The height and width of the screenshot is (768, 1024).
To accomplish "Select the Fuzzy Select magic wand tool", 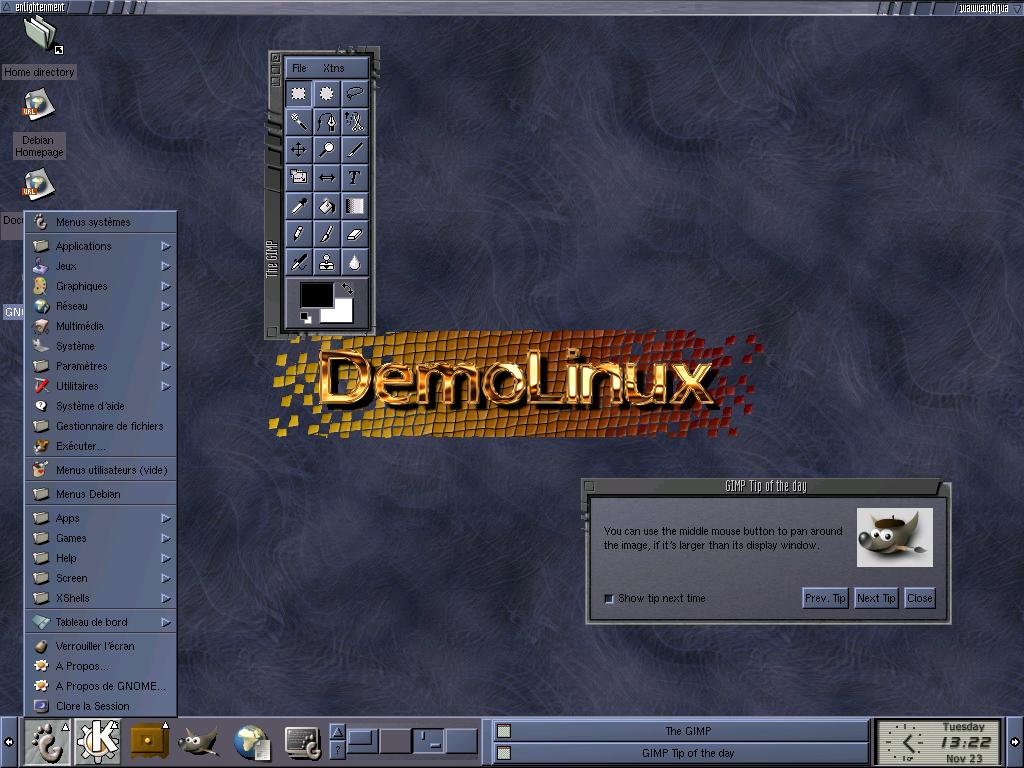I will tap(298, 121).
